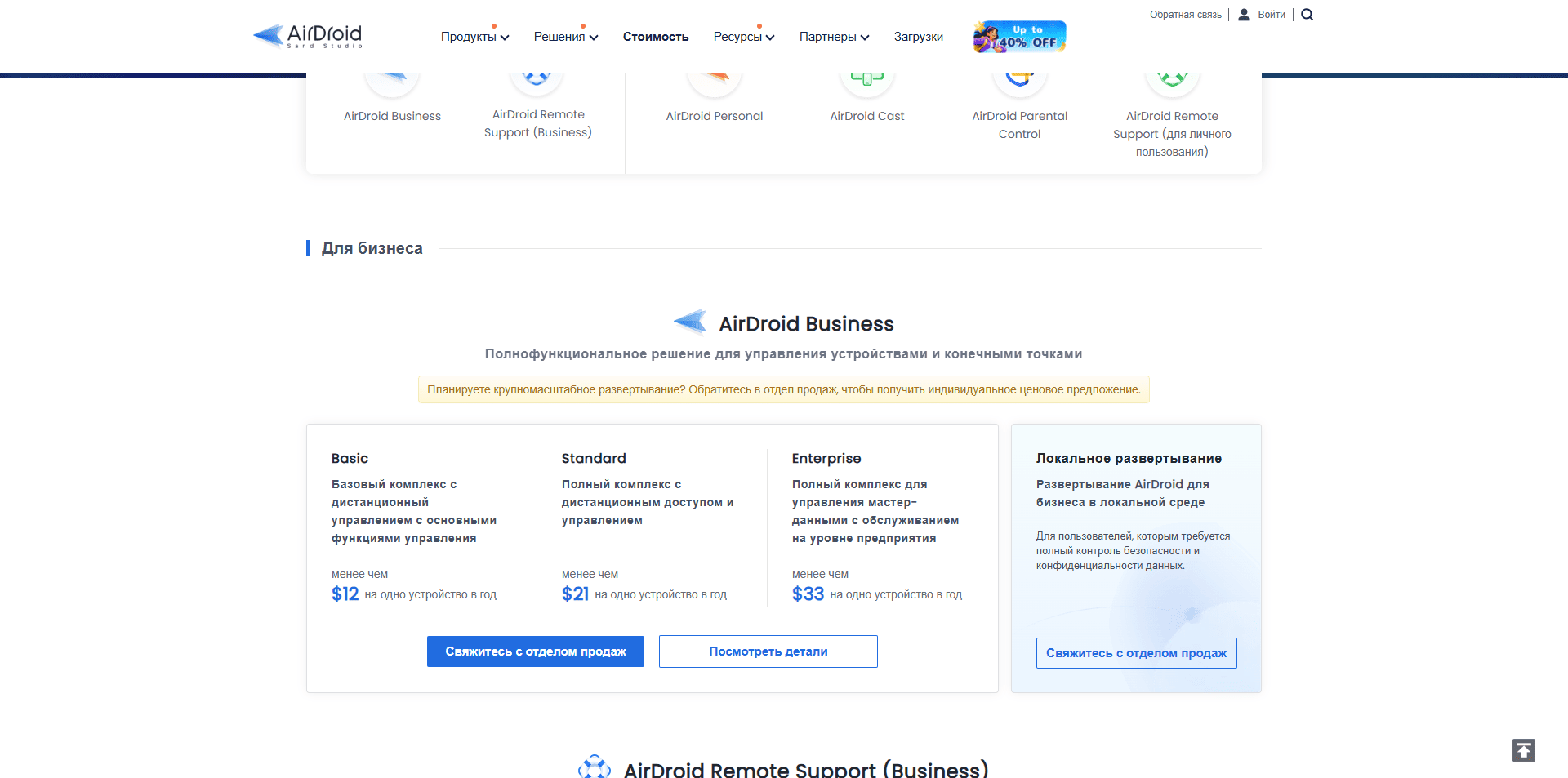Expand the Ресурсы dropdown menu
The image size is (1568, 778).
click(x=744, y=37)
